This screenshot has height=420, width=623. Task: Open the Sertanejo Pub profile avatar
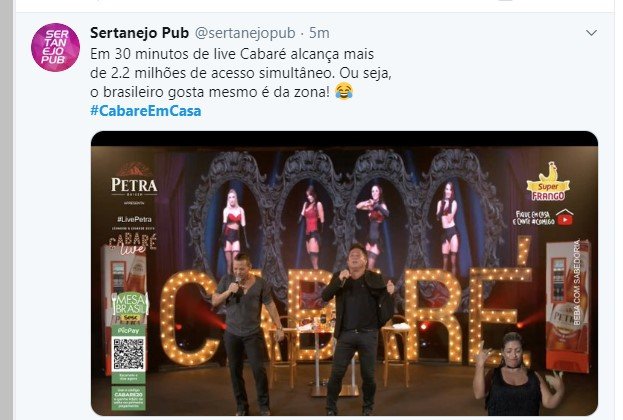pos(55,47)
